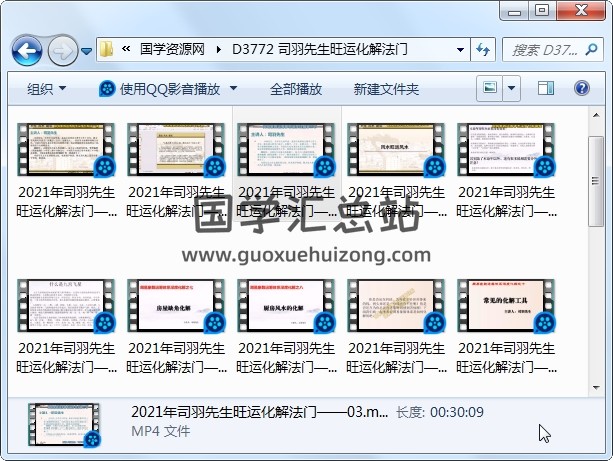Click the preview thumbnail in the details pane
The height and width of the screenshot is (461, 613).
64,425
